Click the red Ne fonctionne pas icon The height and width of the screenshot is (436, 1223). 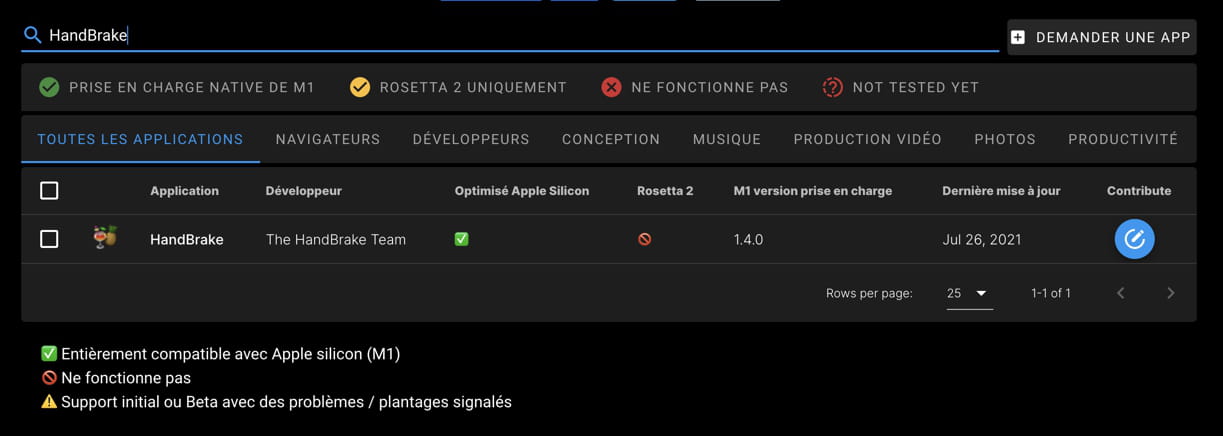coord(611,87)
